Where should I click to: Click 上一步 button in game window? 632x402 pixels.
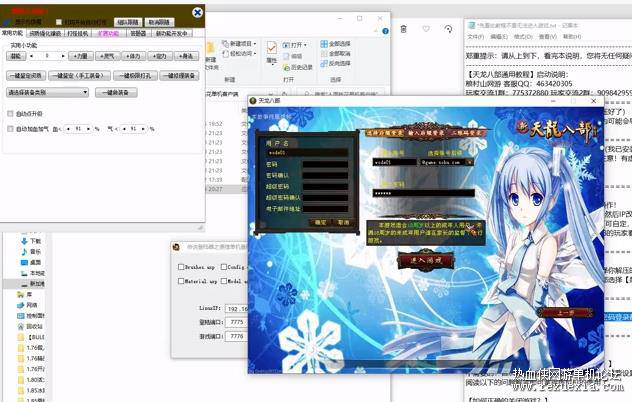[565, 313]
